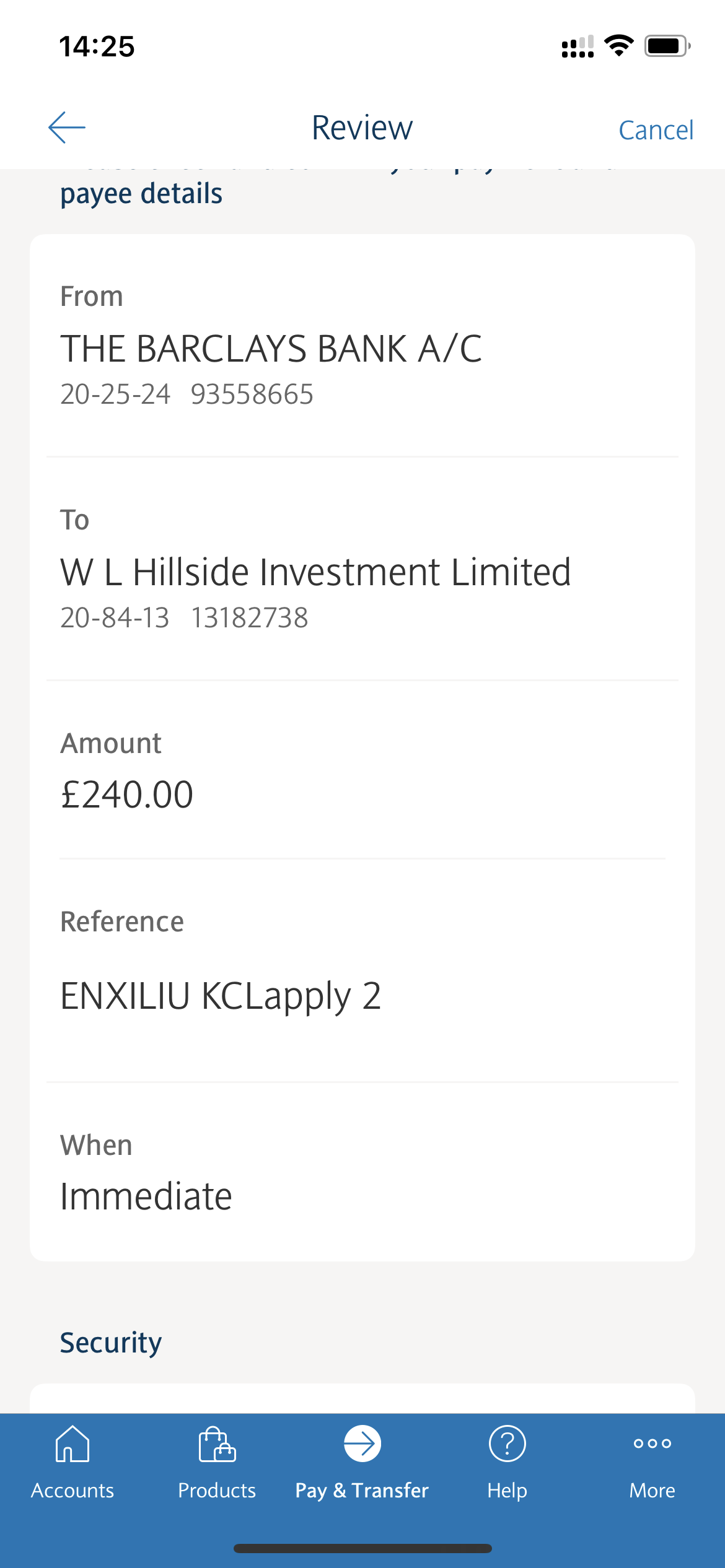Open the Products bag icon

click(217, 1444)
